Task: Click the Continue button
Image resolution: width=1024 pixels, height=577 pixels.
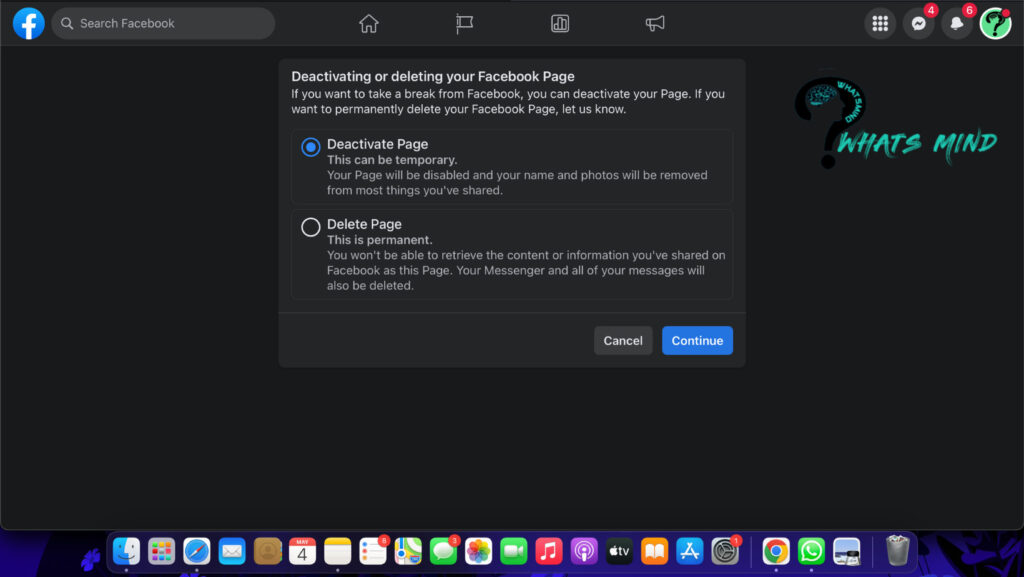Action: (x=697, y=341)
